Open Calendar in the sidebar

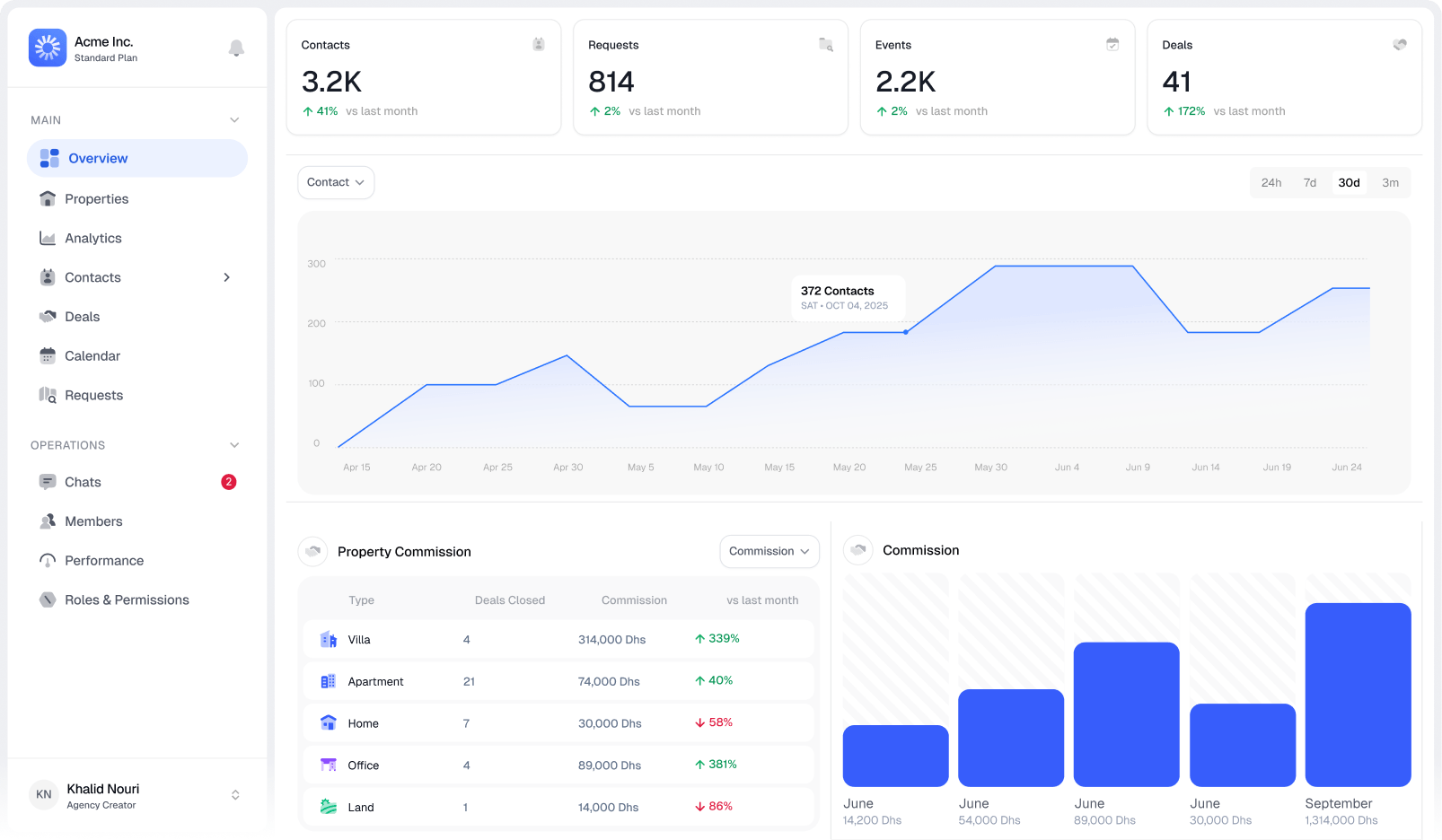click(92, 356)
